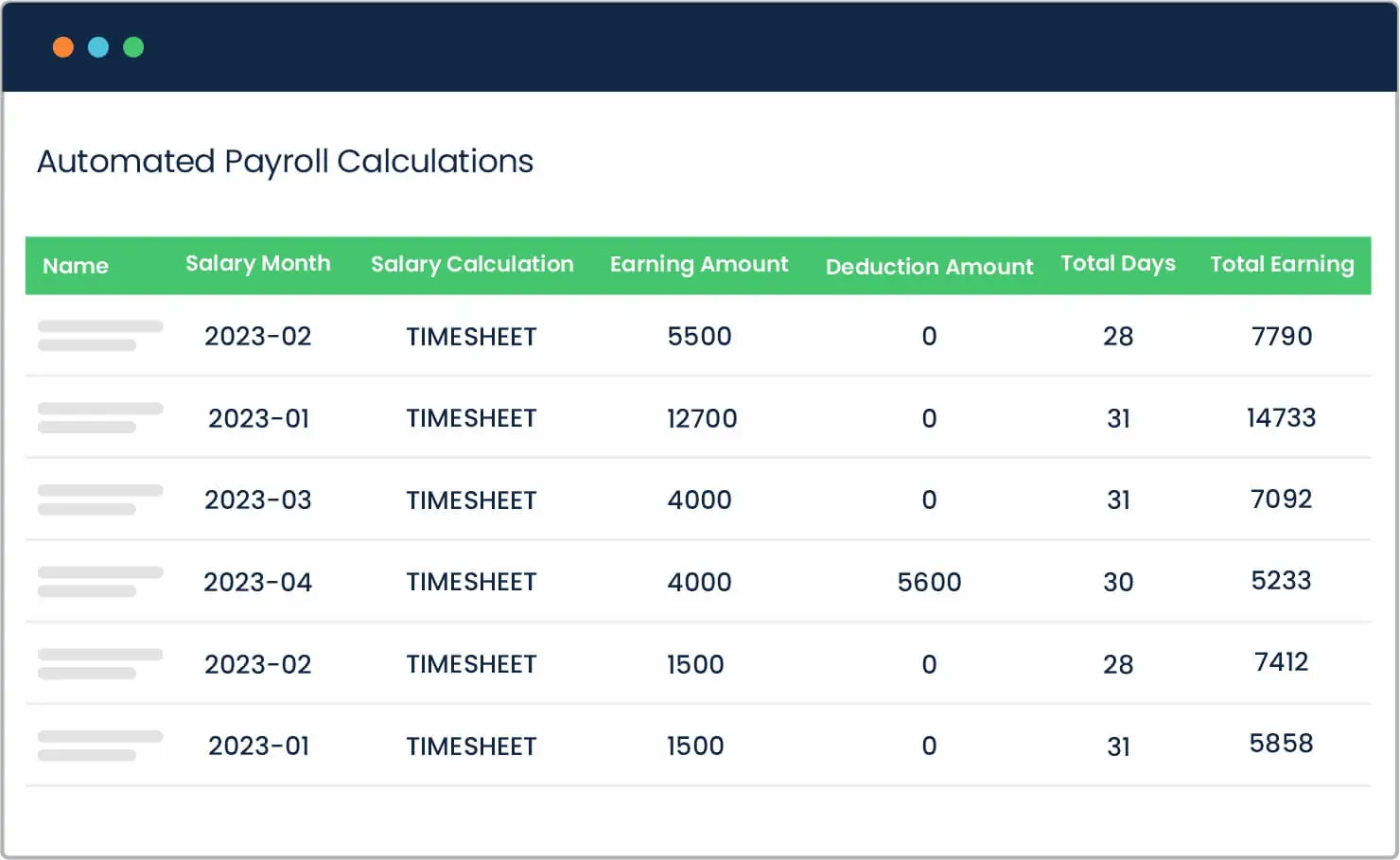Click the 7412 total earning value
The height and width of the screenshot is (860, 1400).
1282,661
